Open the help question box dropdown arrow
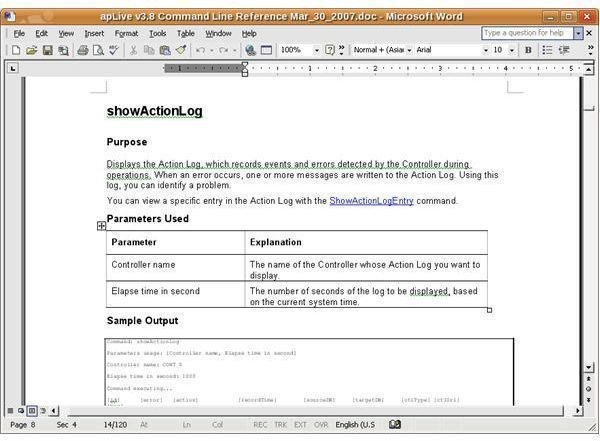The image size is (600, 441). point(578,33)
